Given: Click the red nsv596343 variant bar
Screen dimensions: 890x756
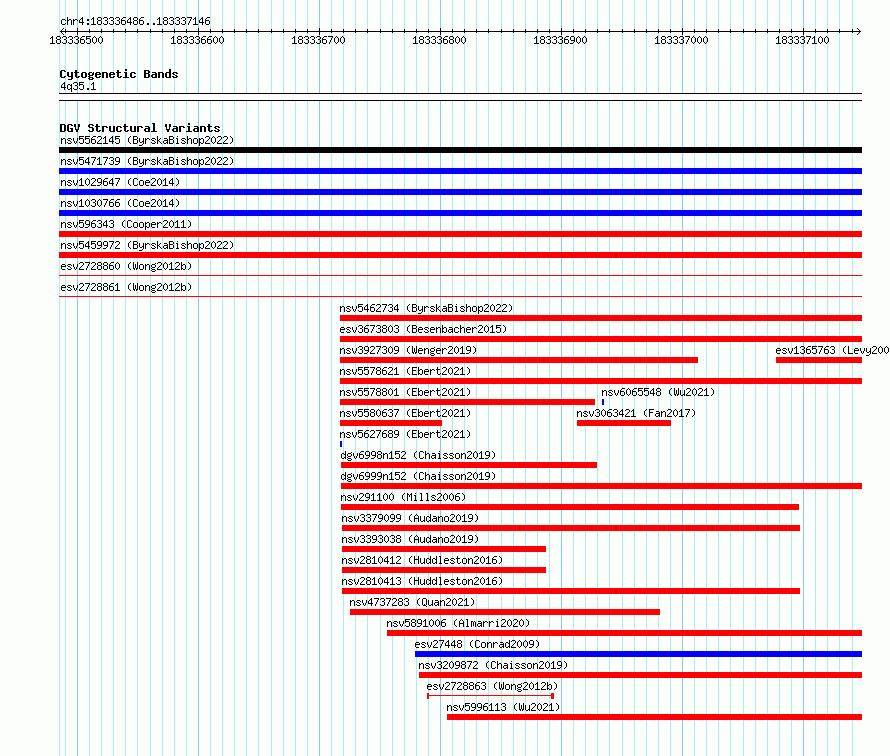Looking at the screenshot, I should pyautogui.click(x=460, y=234).
